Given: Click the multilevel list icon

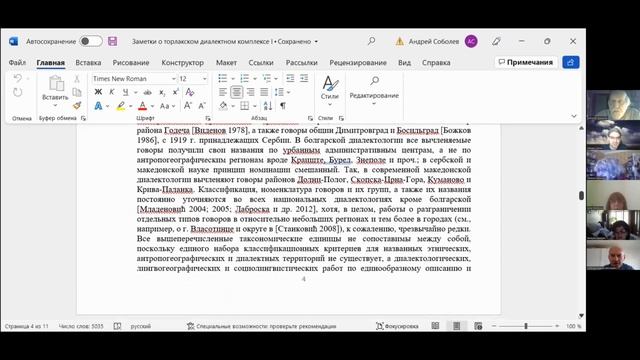Looking at the screenshot, I should click(x=267, y=78).
